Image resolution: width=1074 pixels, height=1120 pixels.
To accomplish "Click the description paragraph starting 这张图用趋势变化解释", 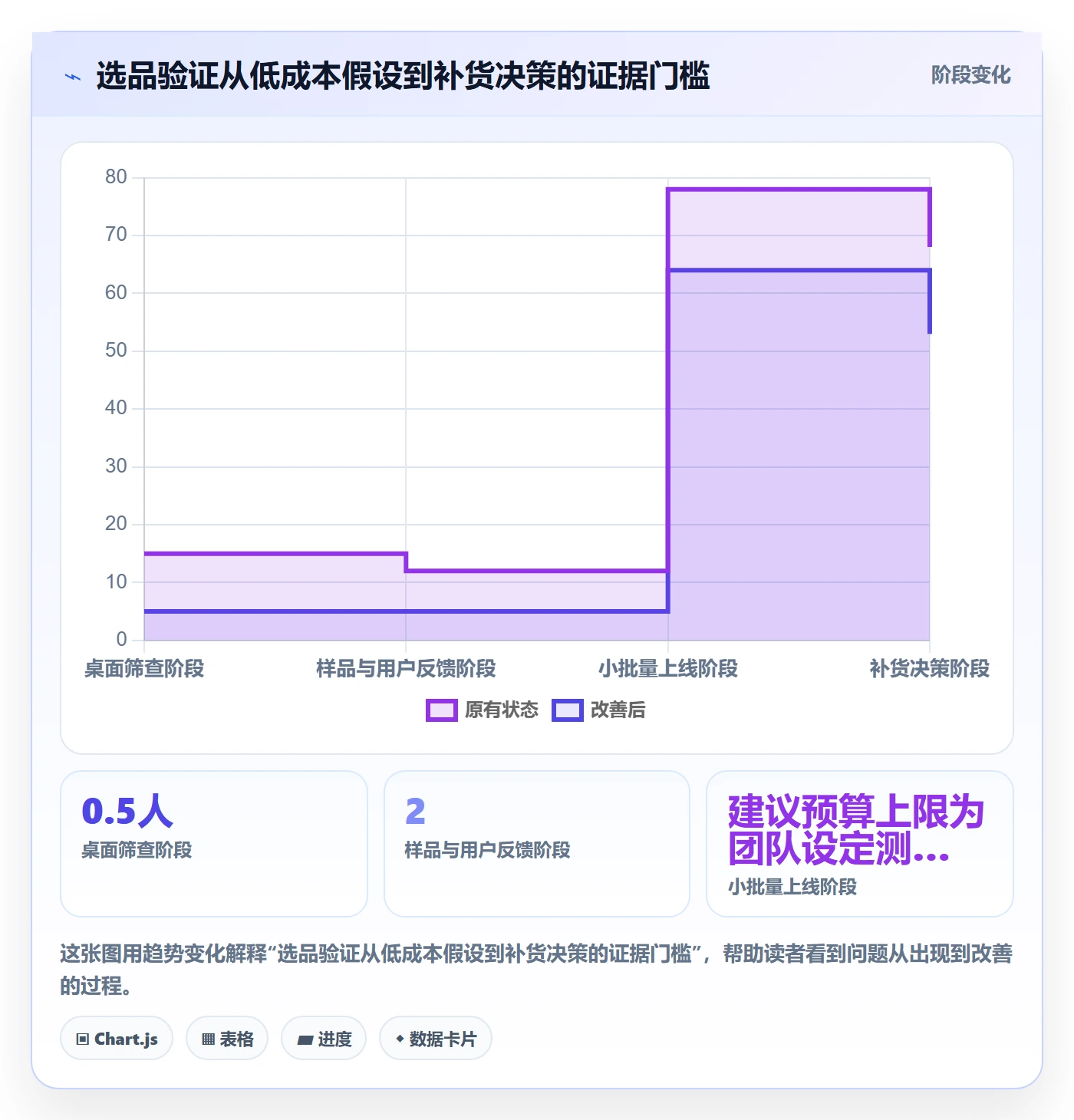I will (536, 970).
